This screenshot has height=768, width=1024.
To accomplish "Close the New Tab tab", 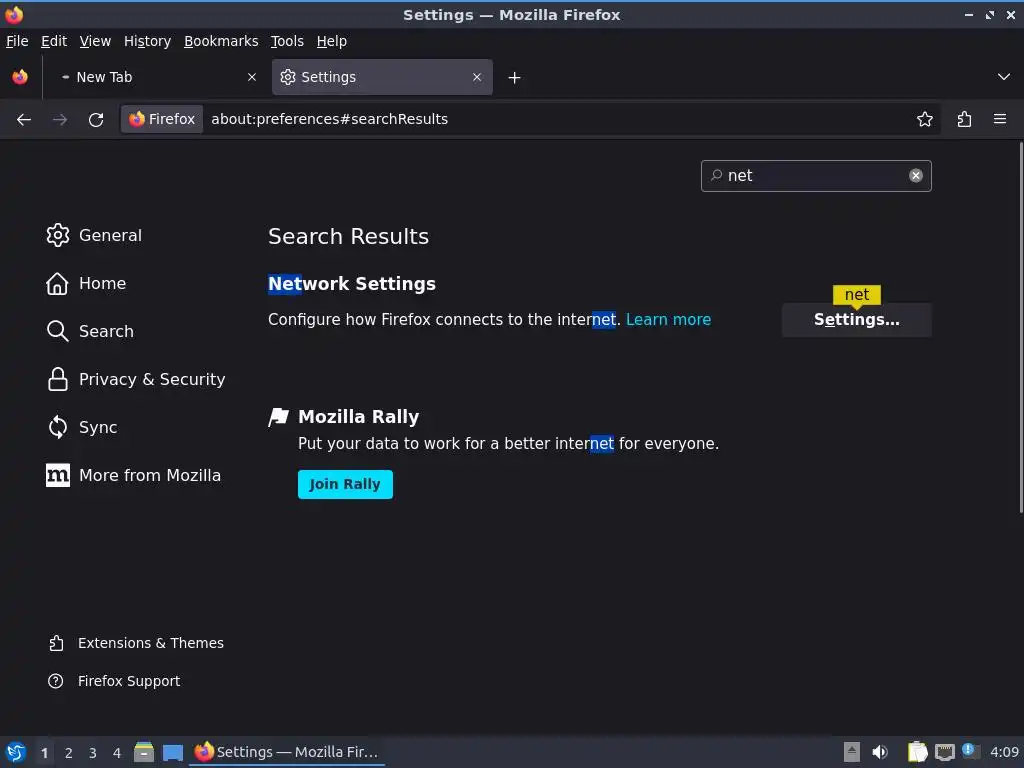I will click(252, 77).
